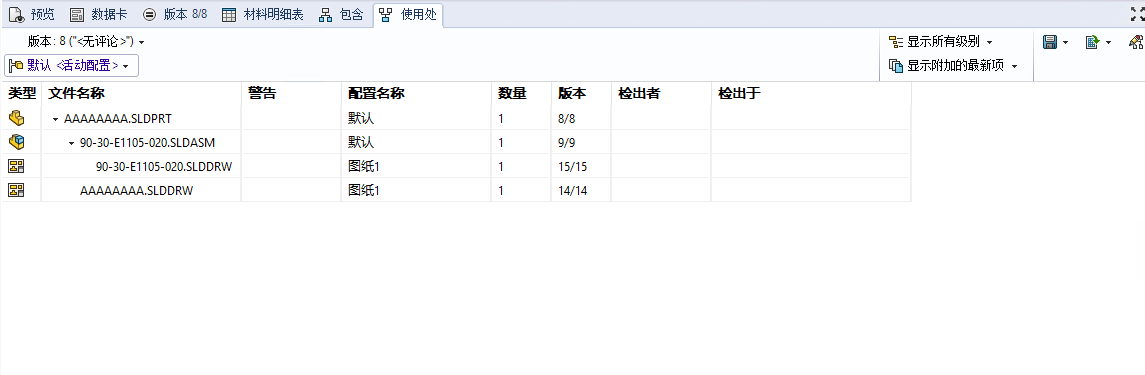Click 默认 configuration cell of AAAAAAAA.SLDPRT
Image resolution: width=1145 pixels, height=375 pixels.
point(416,118)
